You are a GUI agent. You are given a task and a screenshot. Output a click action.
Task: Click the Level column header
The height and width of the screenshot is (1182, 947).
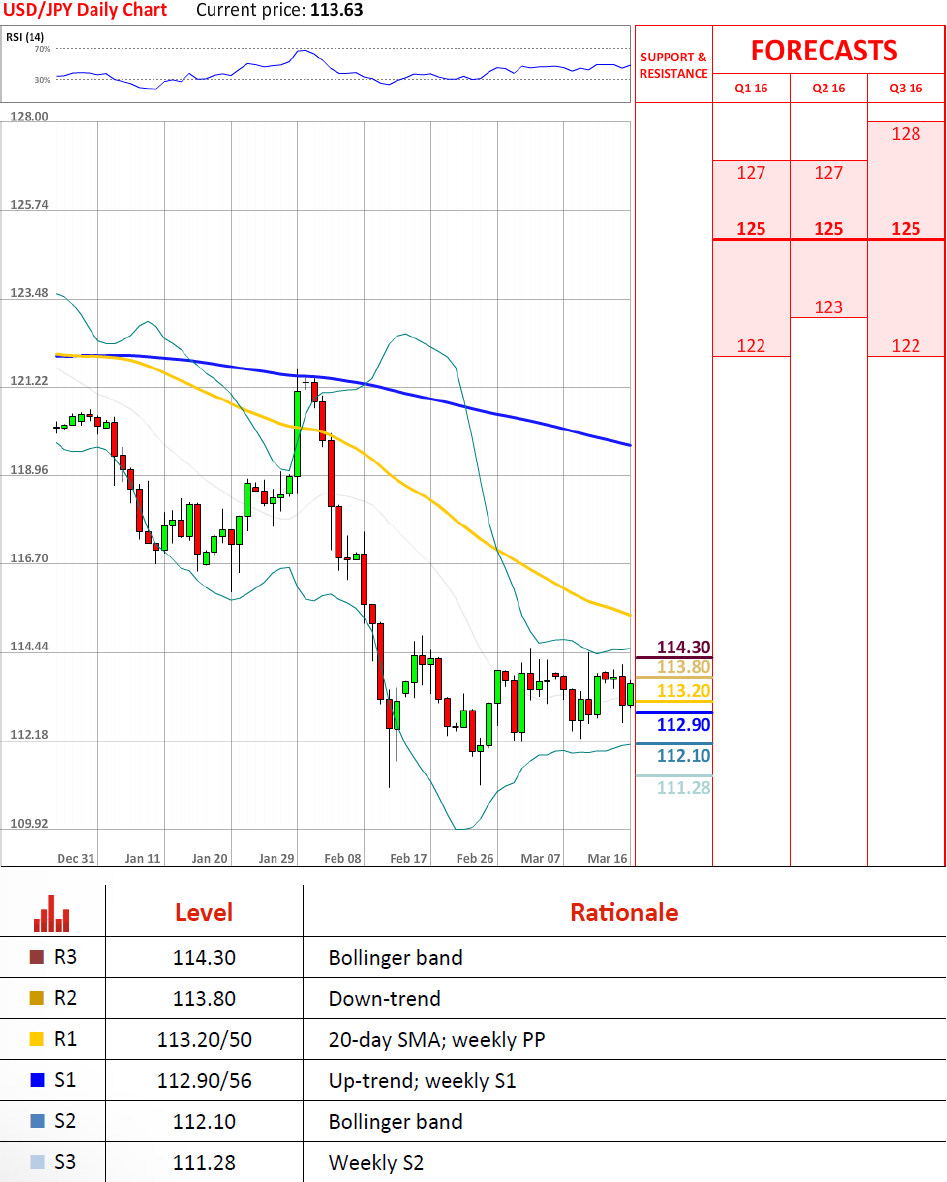[x=204, y=913]
